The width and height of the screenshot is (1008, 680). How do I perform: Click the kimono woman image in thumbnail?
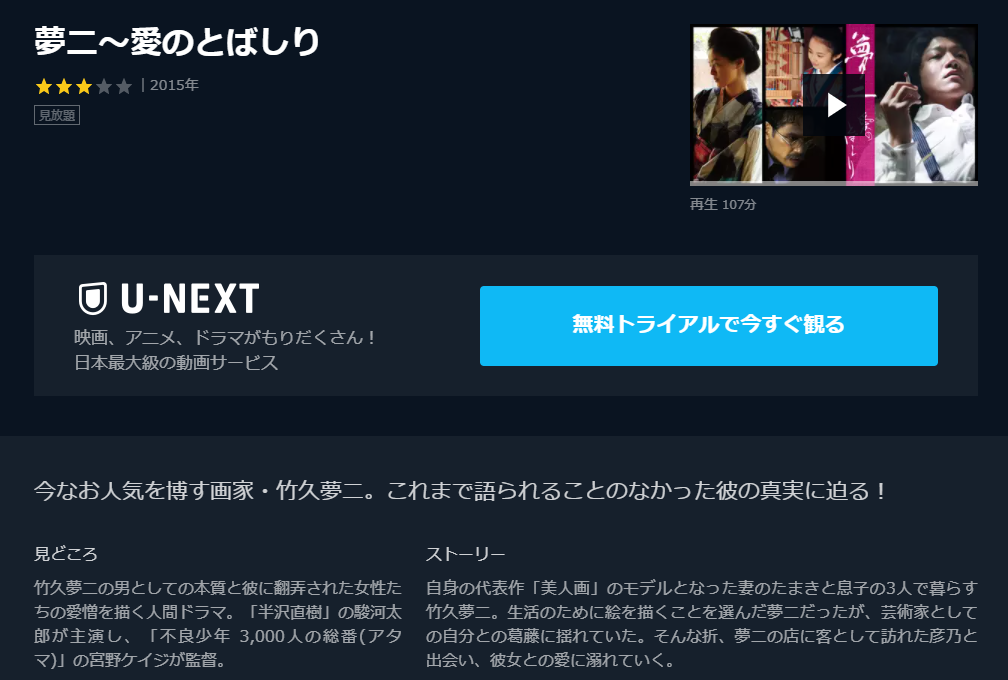tap(726, 104)
